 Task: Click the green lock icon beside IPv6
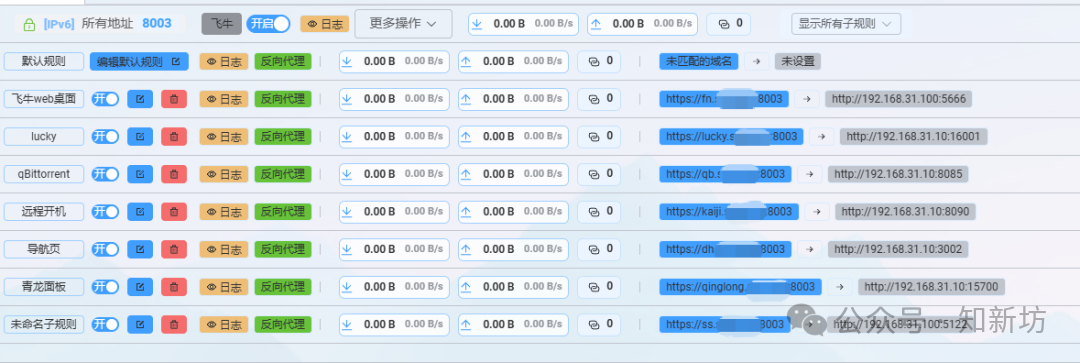coord(29,24)
